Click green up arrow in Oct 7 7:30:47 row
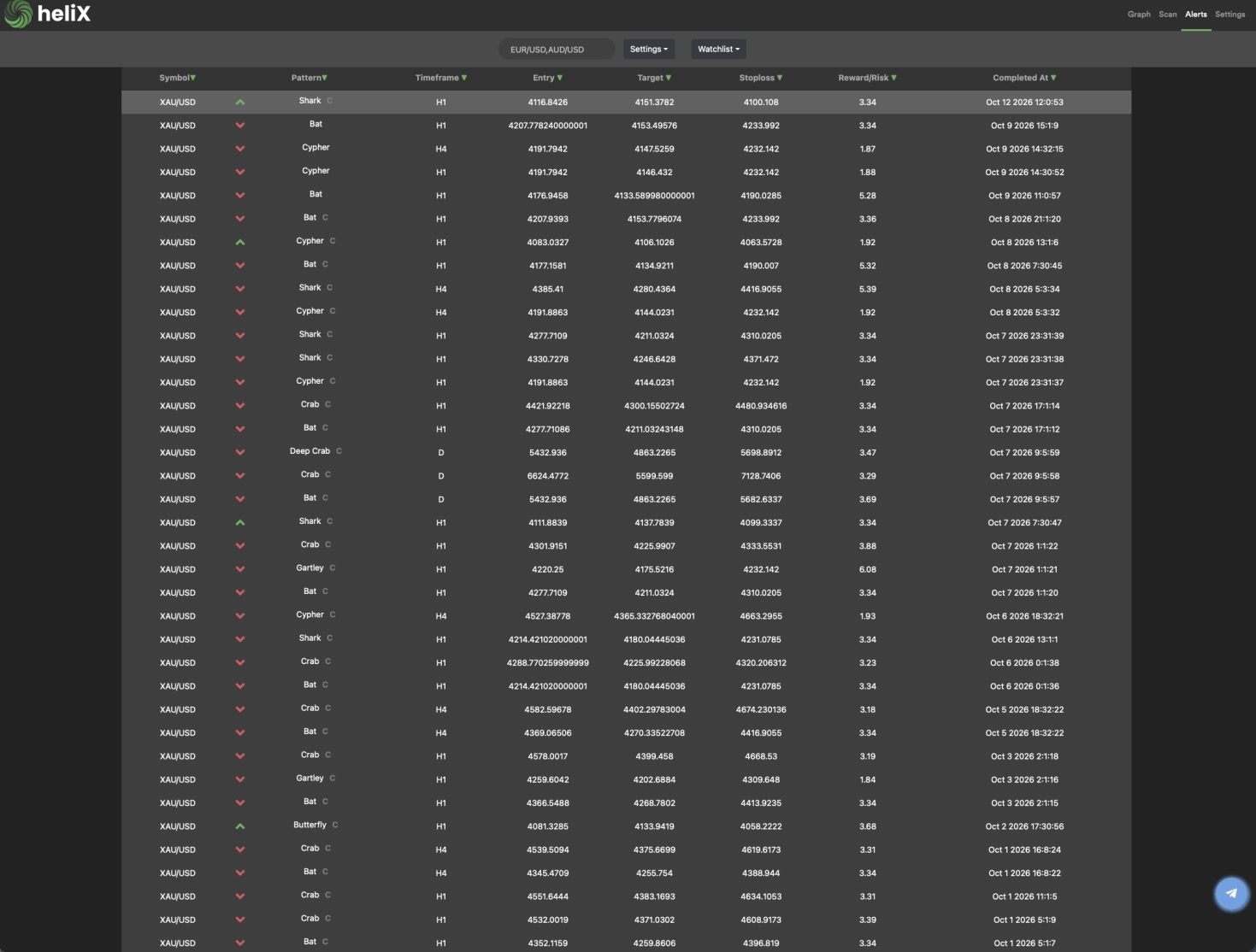 (240, 522)
